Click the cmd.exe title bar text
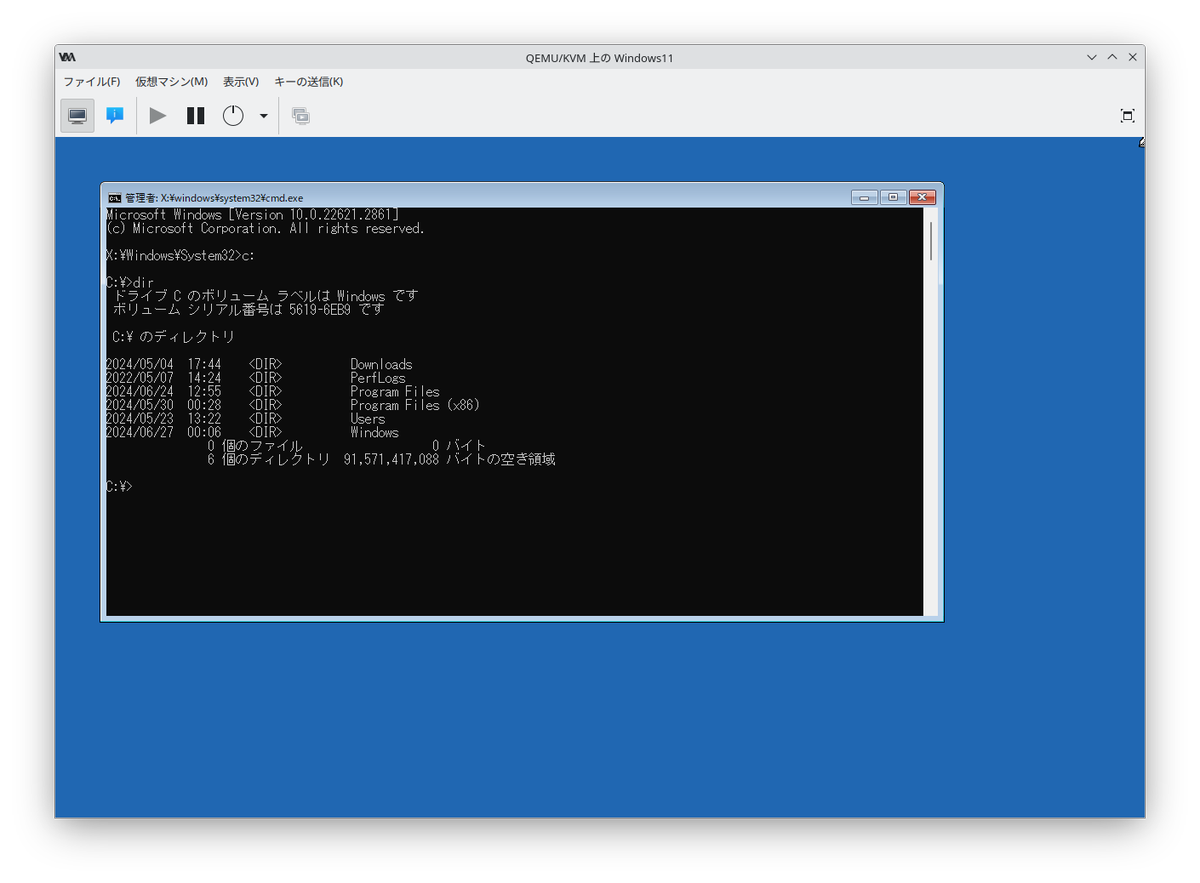 click(214, 198)
